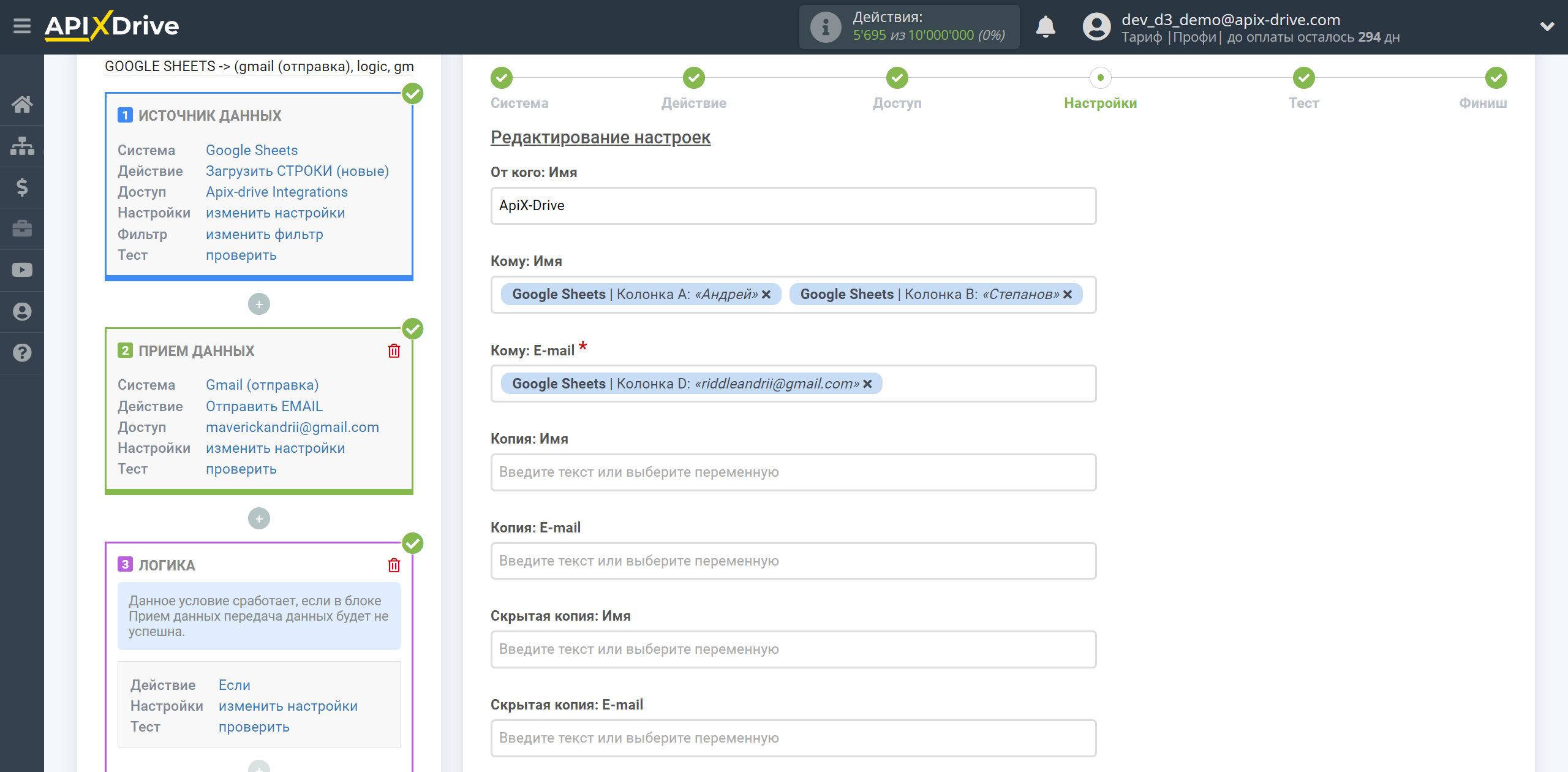The image size is (1568, 772).
Task: Open the notifications bell
Action: pyautogui.click(x=1046, y=27)
